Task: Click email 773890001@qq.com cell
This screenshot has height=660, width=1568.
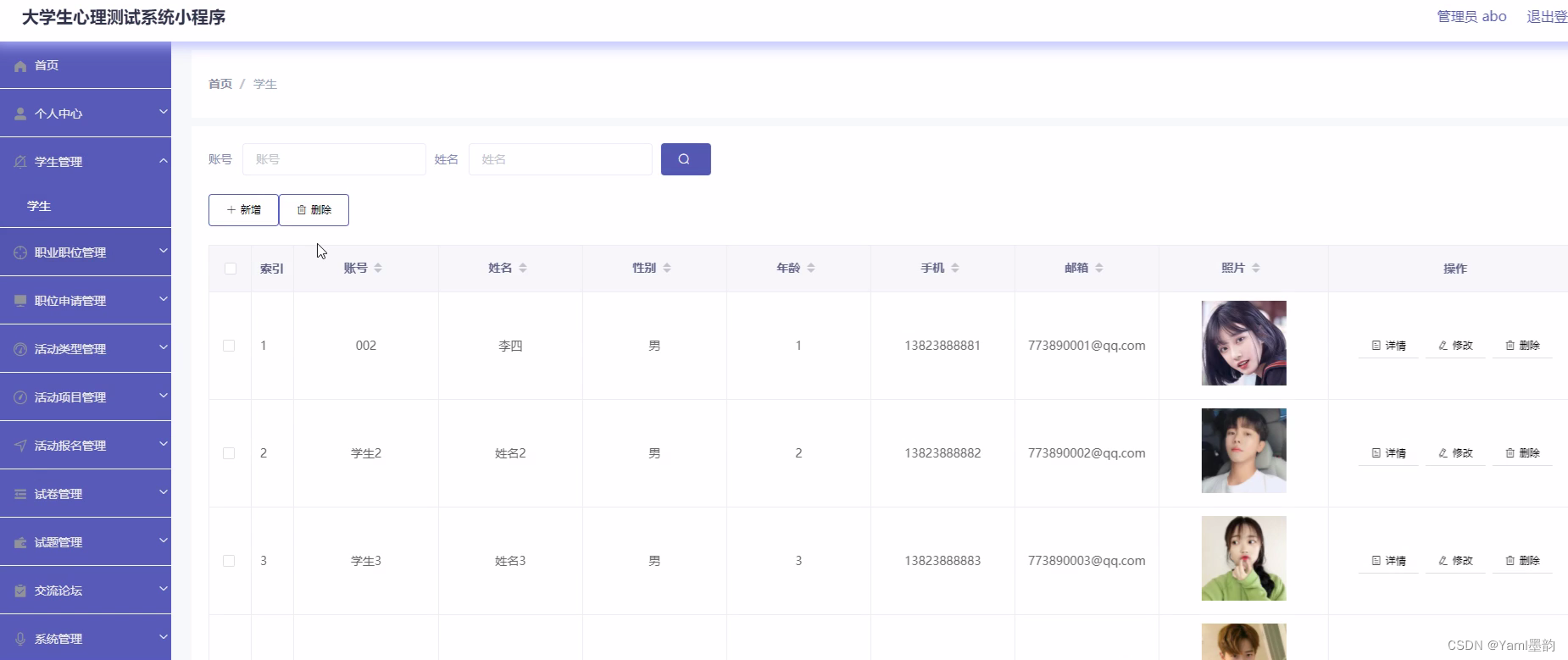Action: point(1087,346)
